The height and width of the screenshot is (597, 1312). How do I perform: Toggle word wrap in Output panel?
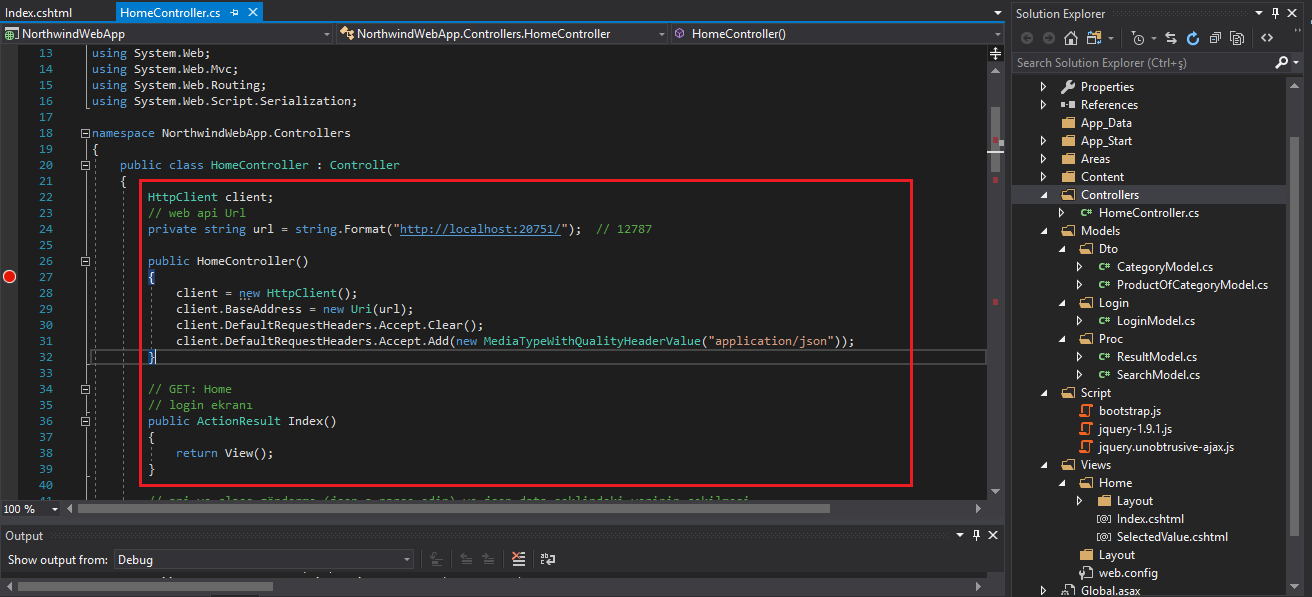click(547, 559)
